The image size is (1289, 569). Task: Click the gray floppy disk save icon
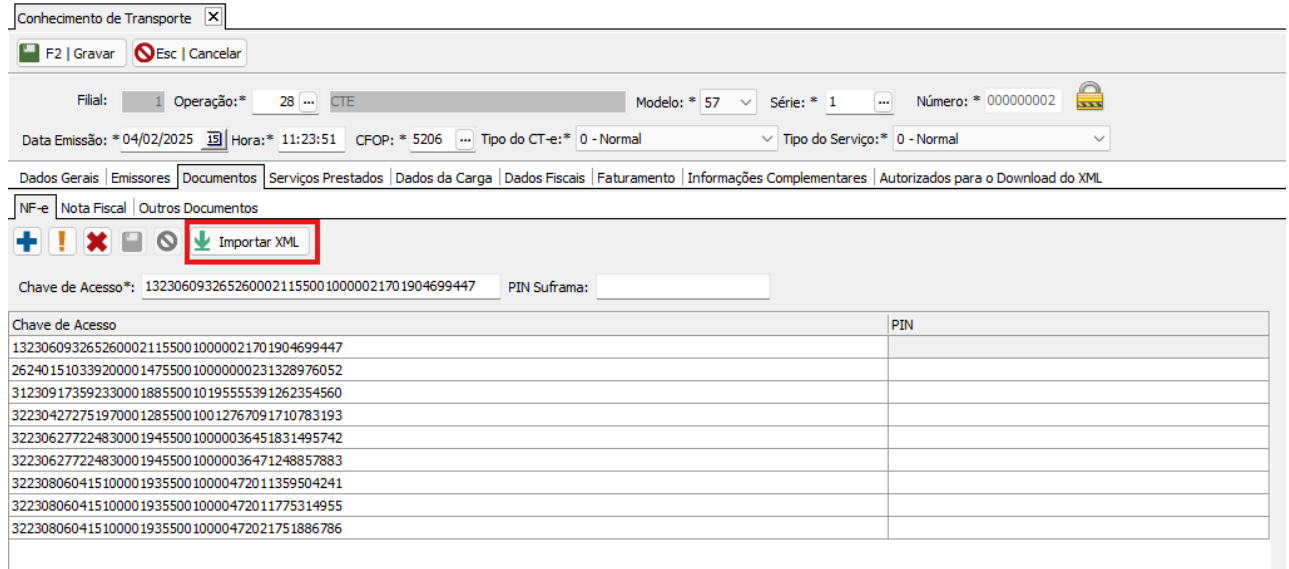click(132, 242)
